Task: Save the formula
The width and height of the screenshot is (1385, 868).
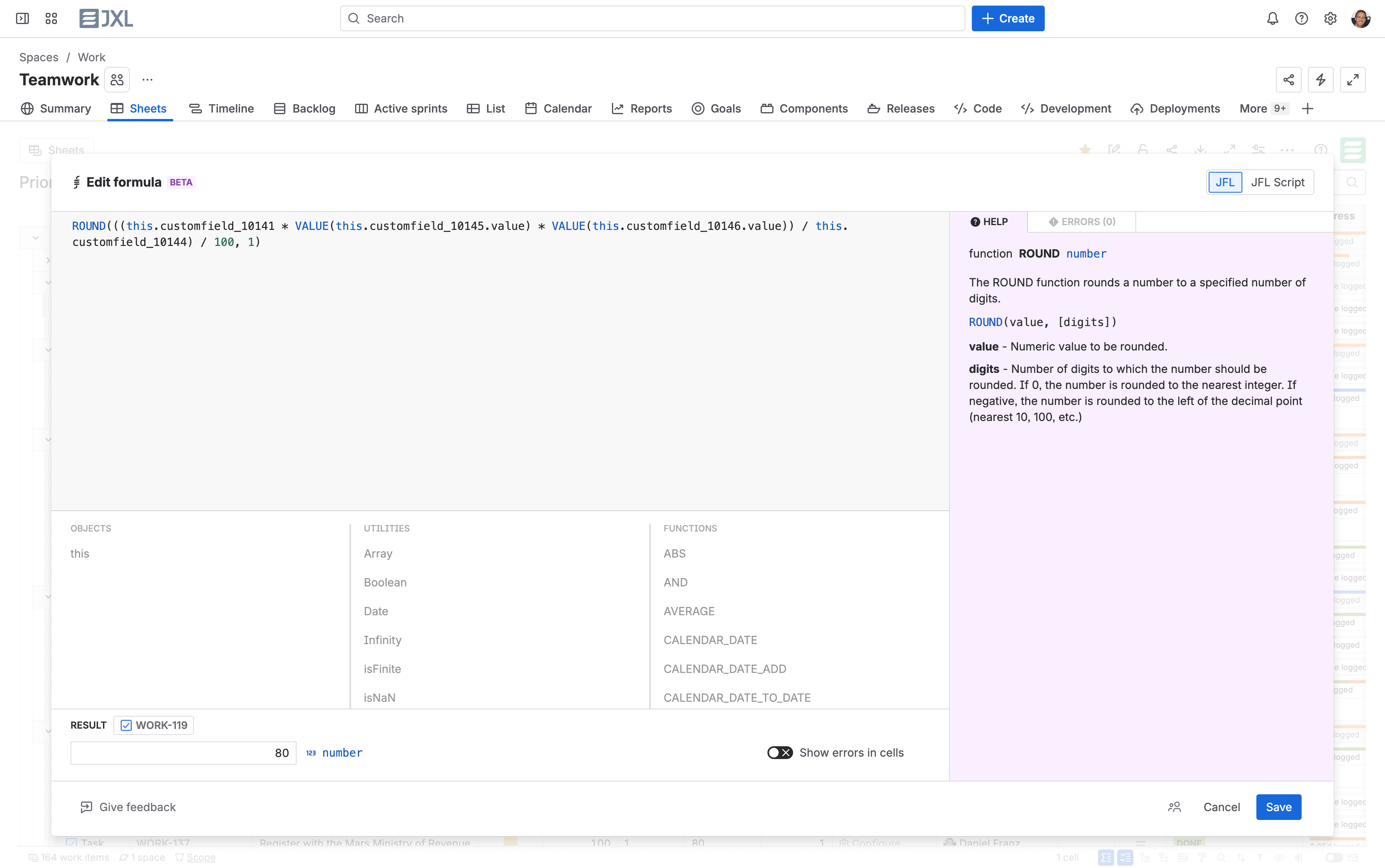Action: [x=1279, y=807]
